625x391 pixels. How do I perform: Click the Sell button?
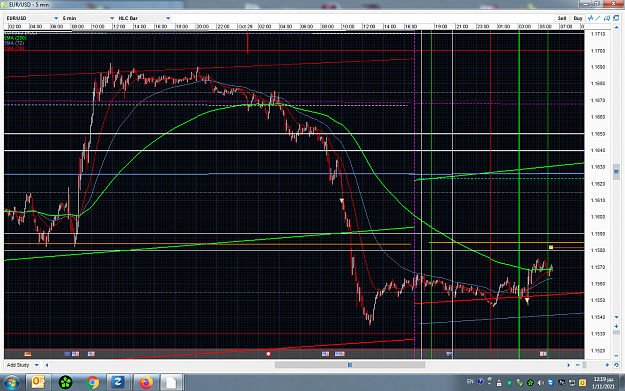coord(562,18)
